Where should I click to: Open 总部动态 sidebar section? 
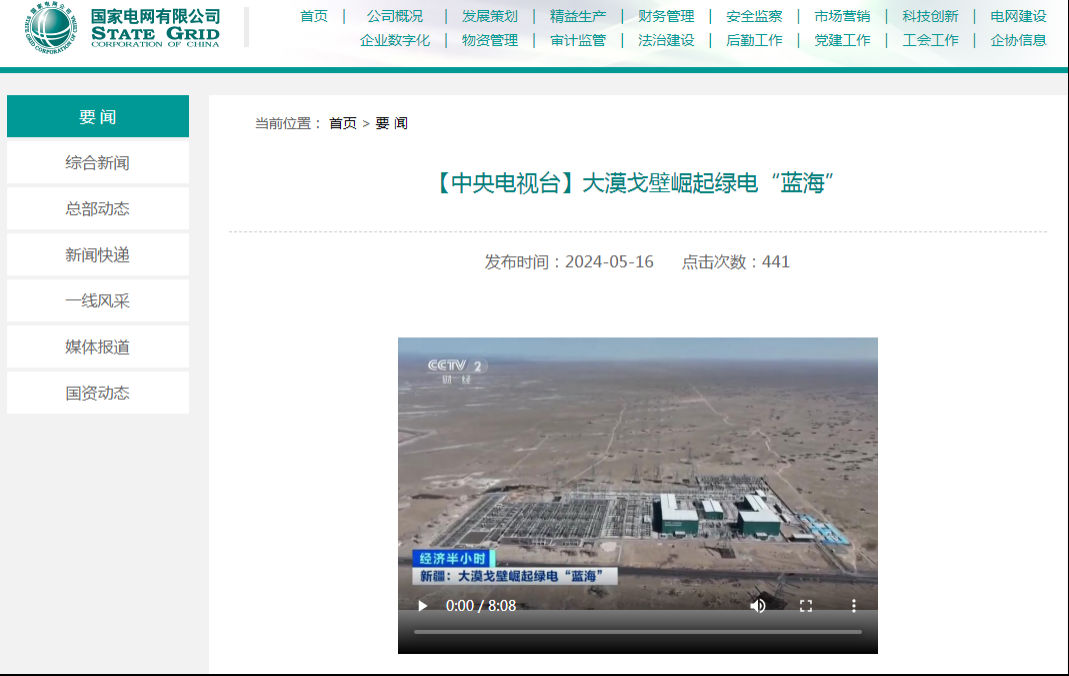click(97, 209)
